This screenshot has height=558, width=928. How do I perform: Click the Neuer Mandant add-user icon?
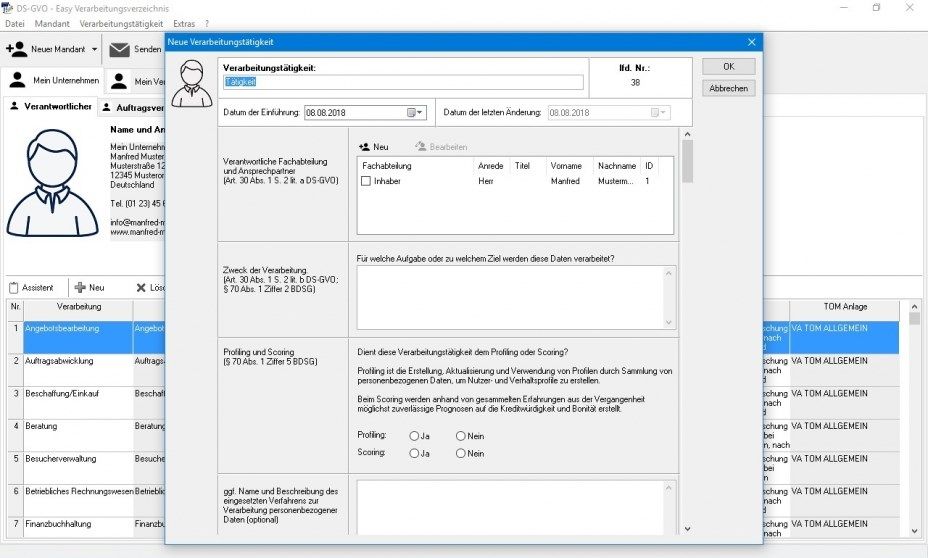pos(17,49)
